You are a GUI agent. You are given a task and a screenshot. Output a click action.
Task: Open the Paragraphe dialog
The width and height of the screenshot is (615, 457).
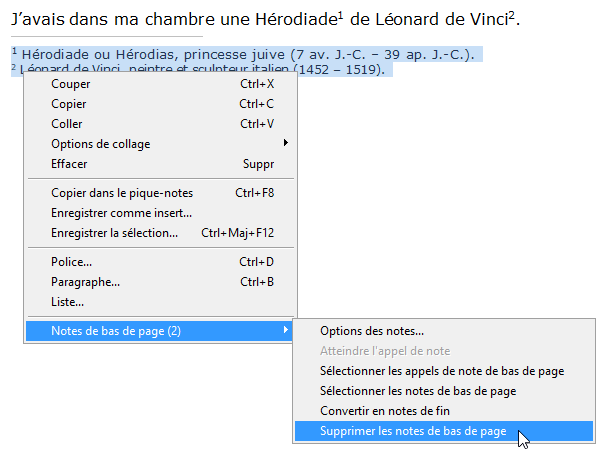click(x=160, y=282)
